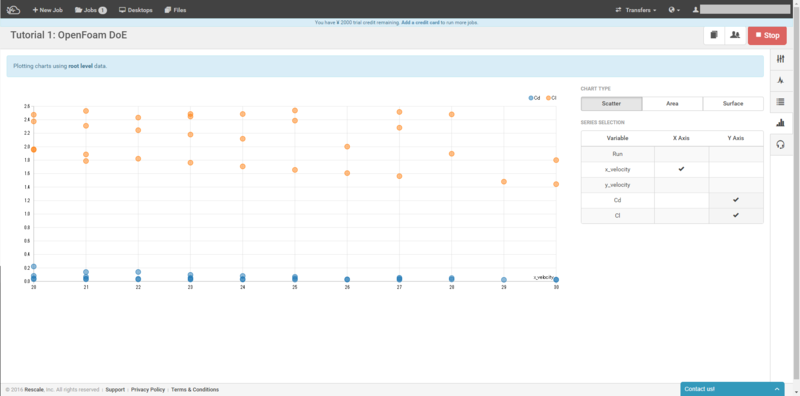The width and height of the screenshot is (800, 396).
Task: Click the copy job icon button
Action: click(x=714, y=35)
